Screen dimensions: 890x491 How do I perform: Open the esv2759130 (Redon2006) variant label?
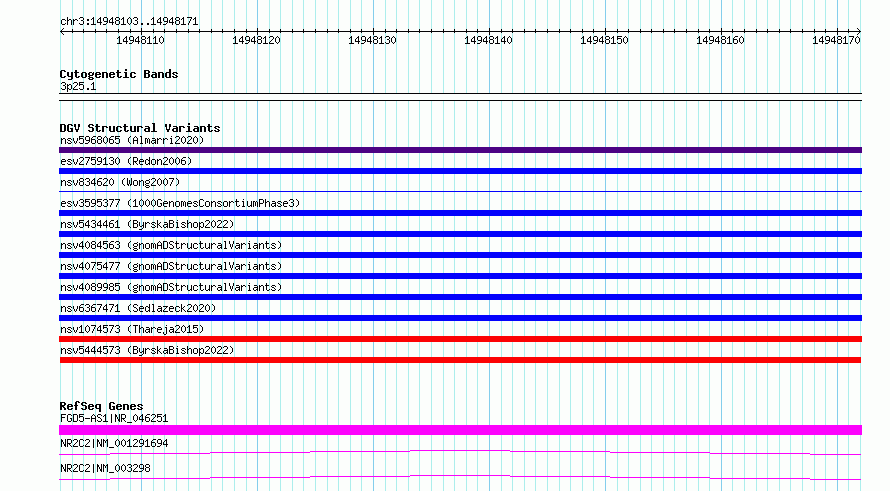126,161
